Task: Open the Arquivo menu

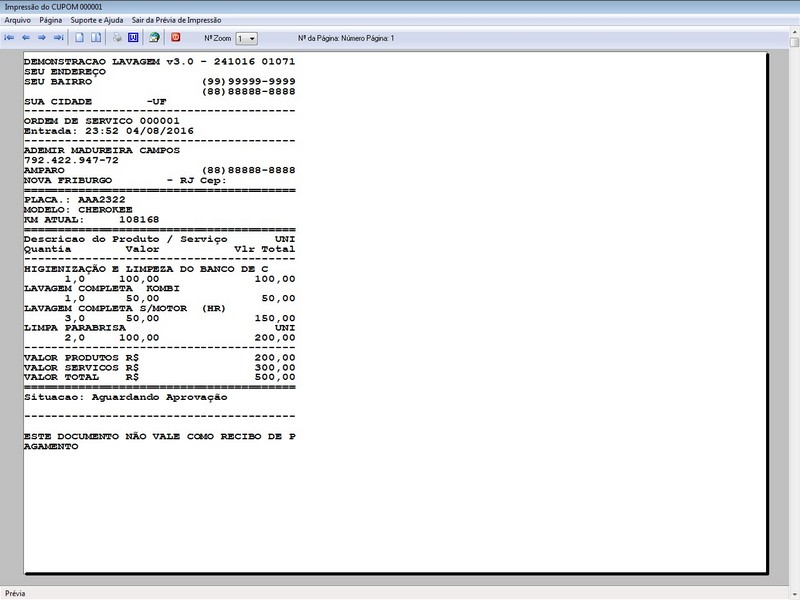Action: 17,20
